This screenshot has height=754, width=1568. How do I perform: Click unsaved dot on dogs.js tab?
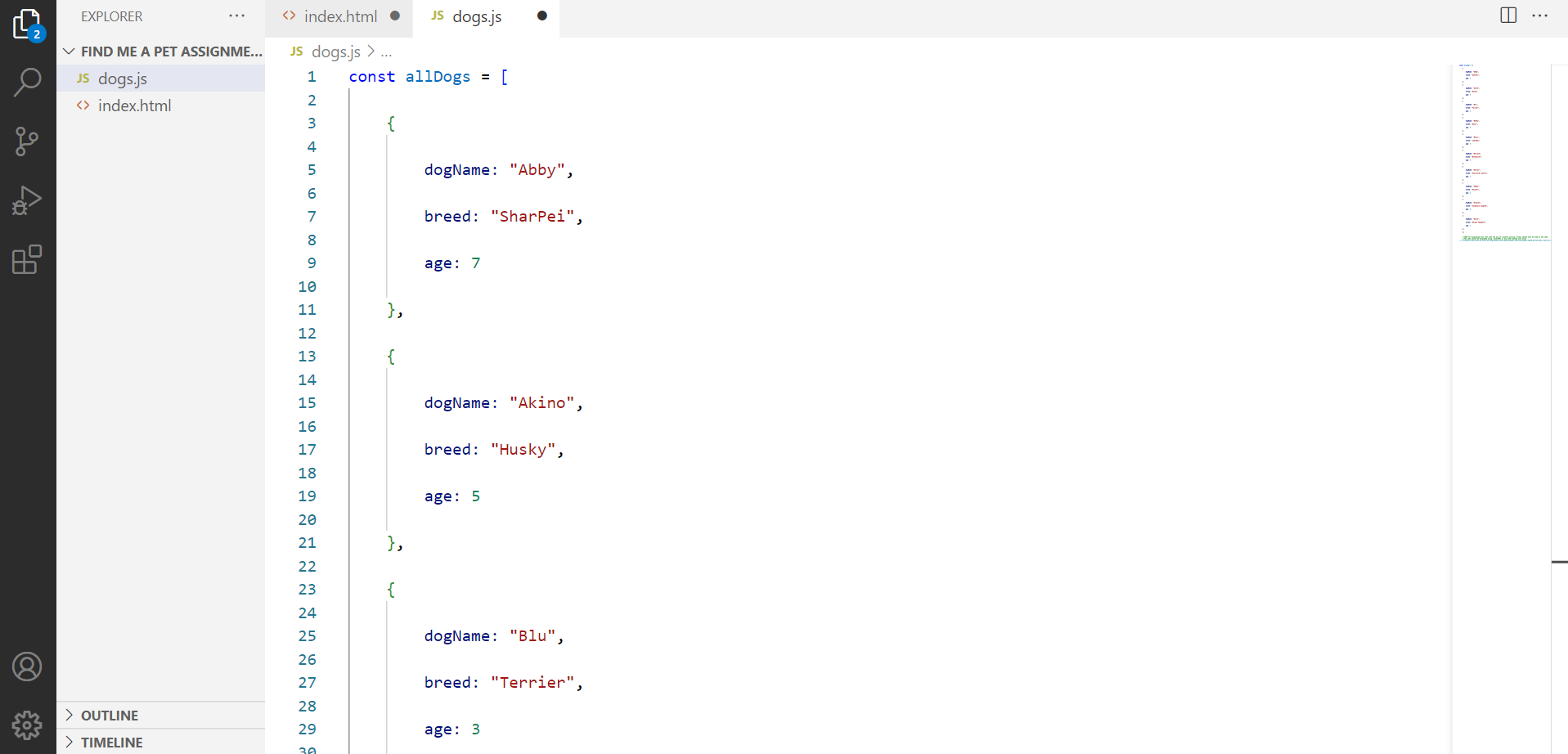tap(541, 16)
